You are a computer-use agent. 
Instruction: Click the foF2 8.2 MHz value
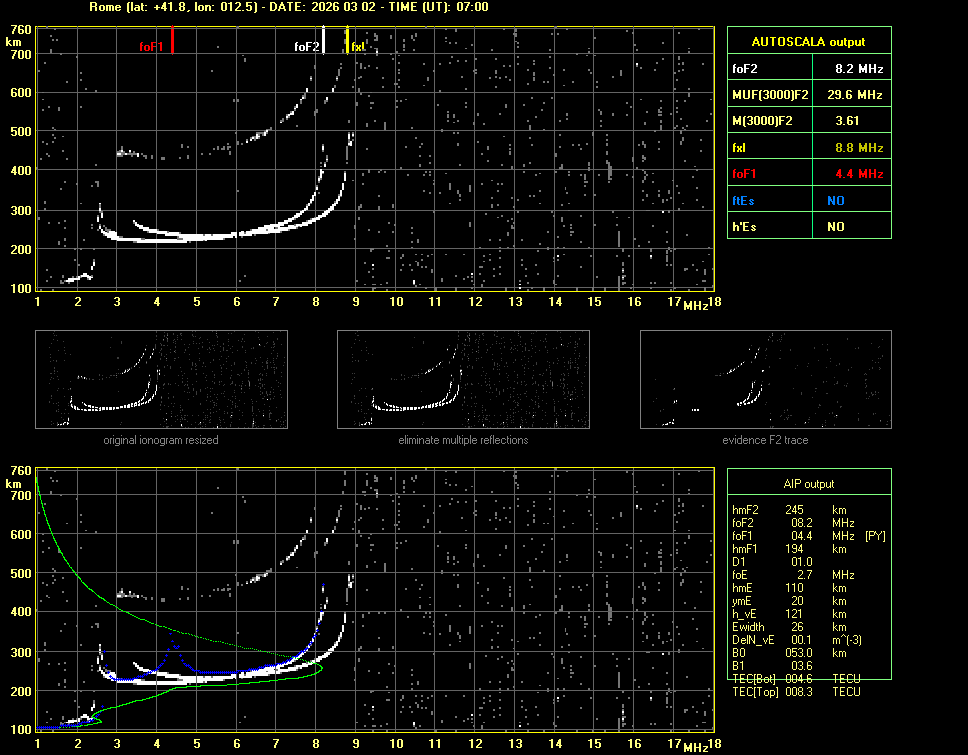[x=858, y=69]
